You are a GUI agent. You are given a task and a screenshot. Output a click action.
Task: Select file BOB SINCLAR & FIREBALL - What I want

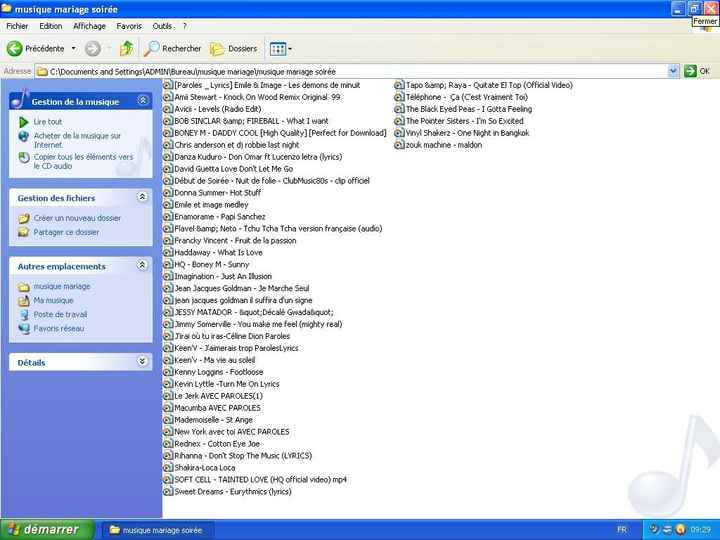(251, 121)
